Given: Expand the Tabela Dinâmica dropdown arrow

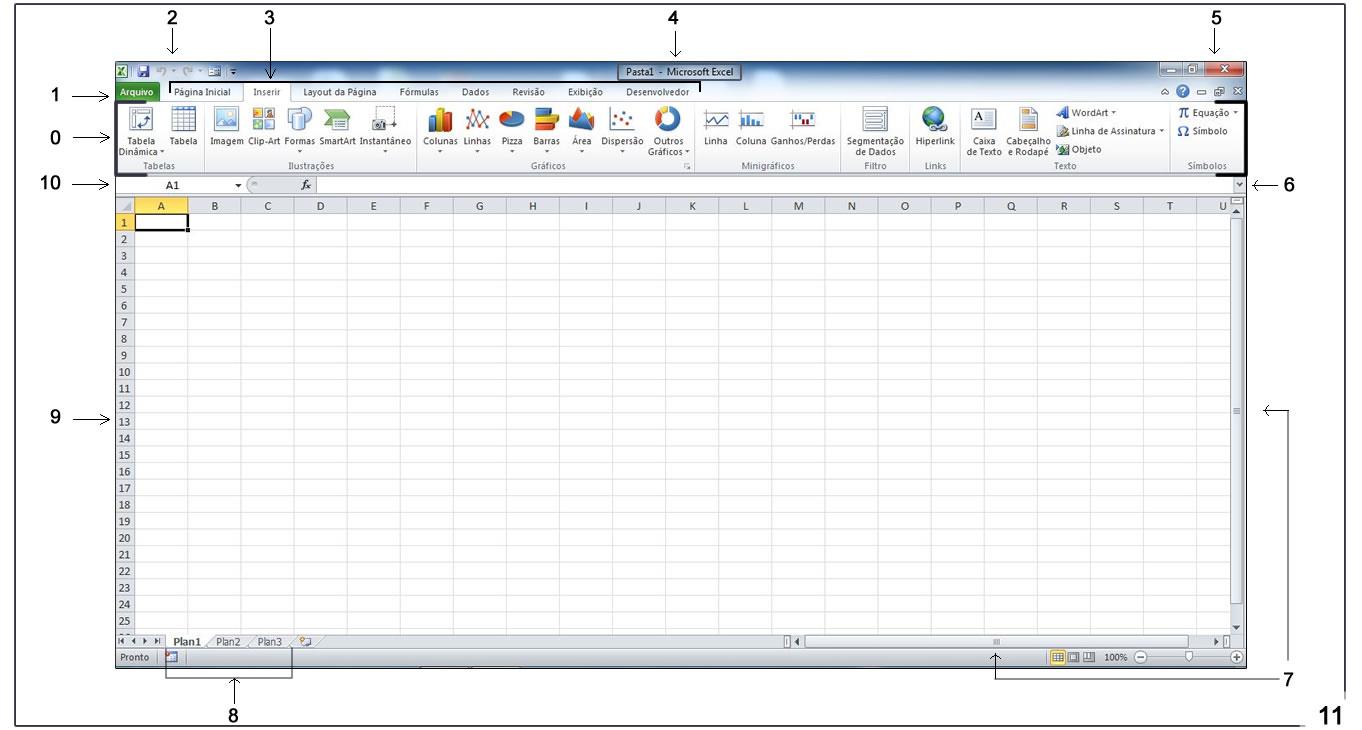Looking at the screenshot, I should (x=162, y=152).
